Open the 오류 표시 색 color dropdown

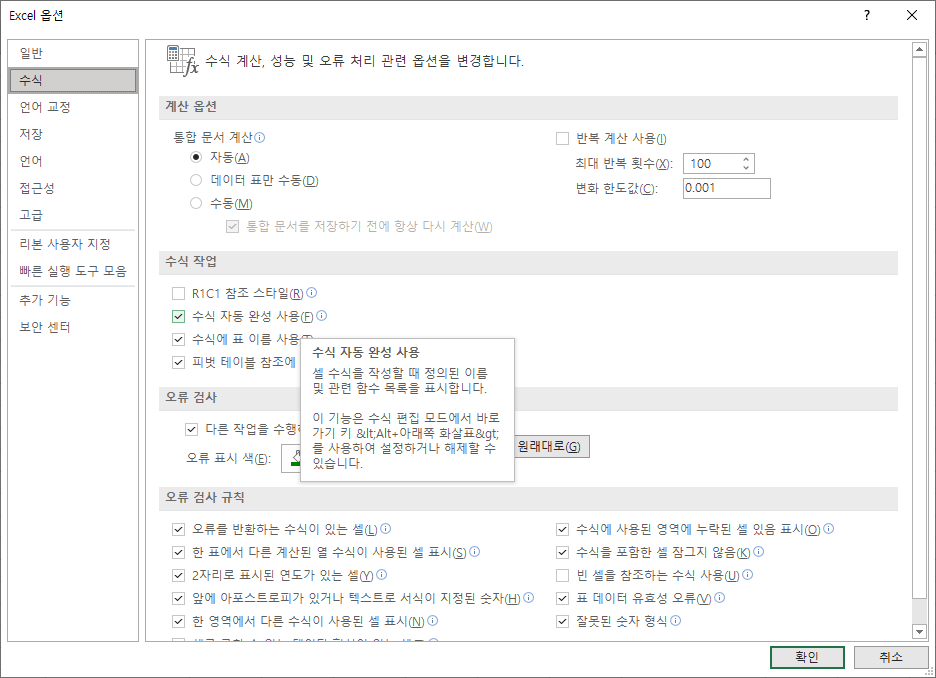pos(291,458)
